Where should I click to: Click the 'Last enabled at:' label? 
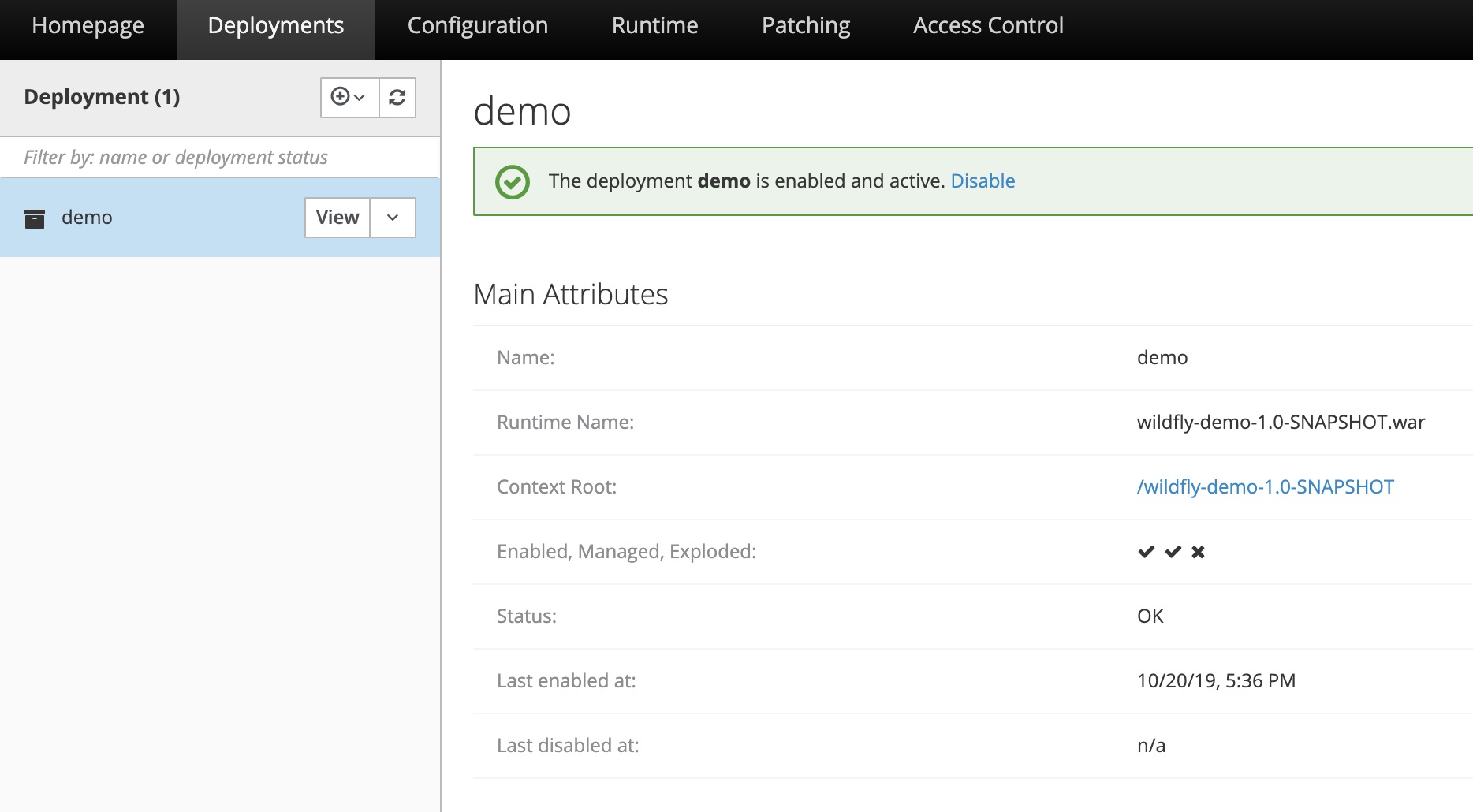coord(566,681)
